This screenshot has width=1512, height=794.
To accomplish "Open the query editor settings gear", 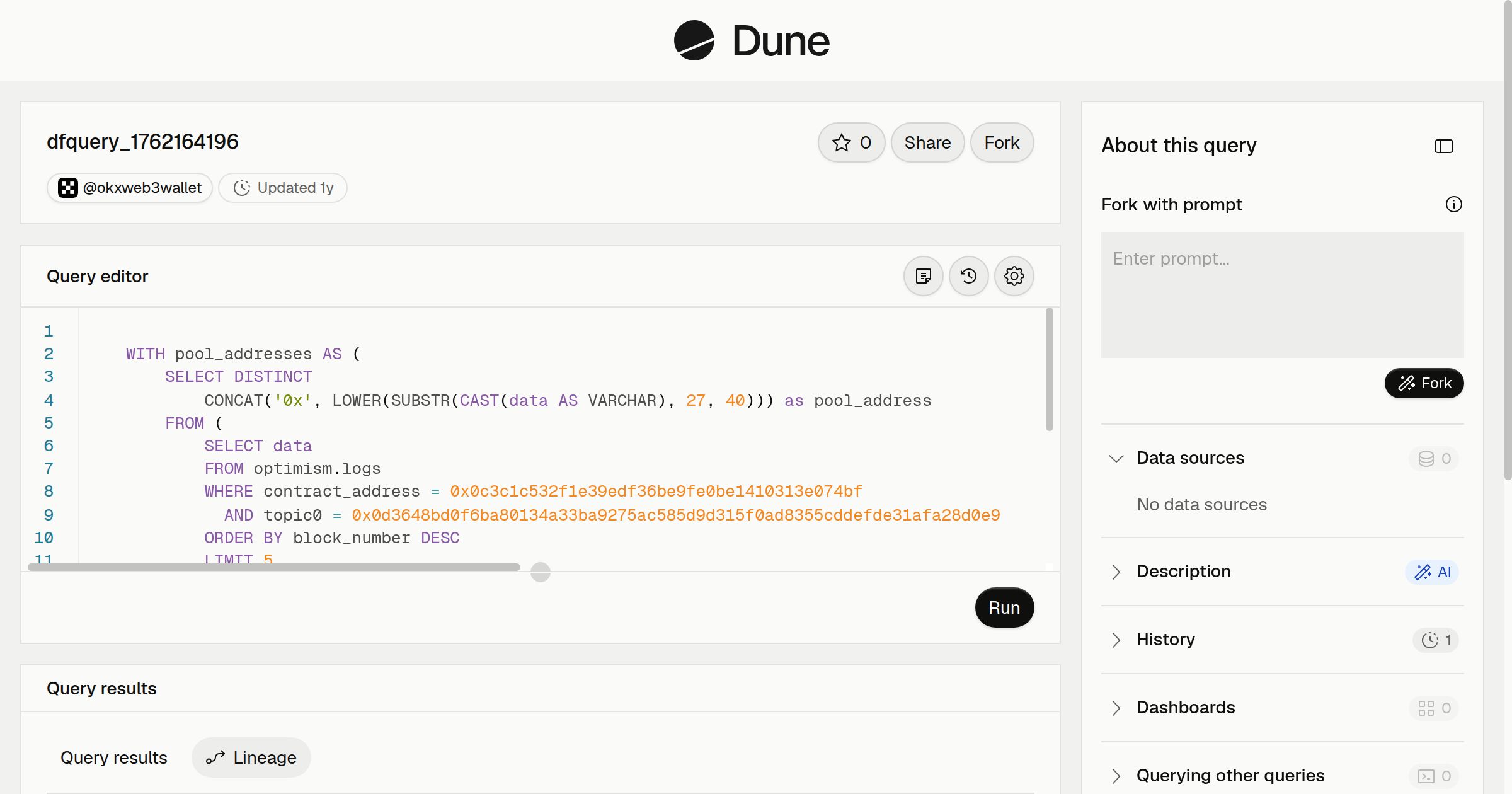I will tap(1014, 276).
